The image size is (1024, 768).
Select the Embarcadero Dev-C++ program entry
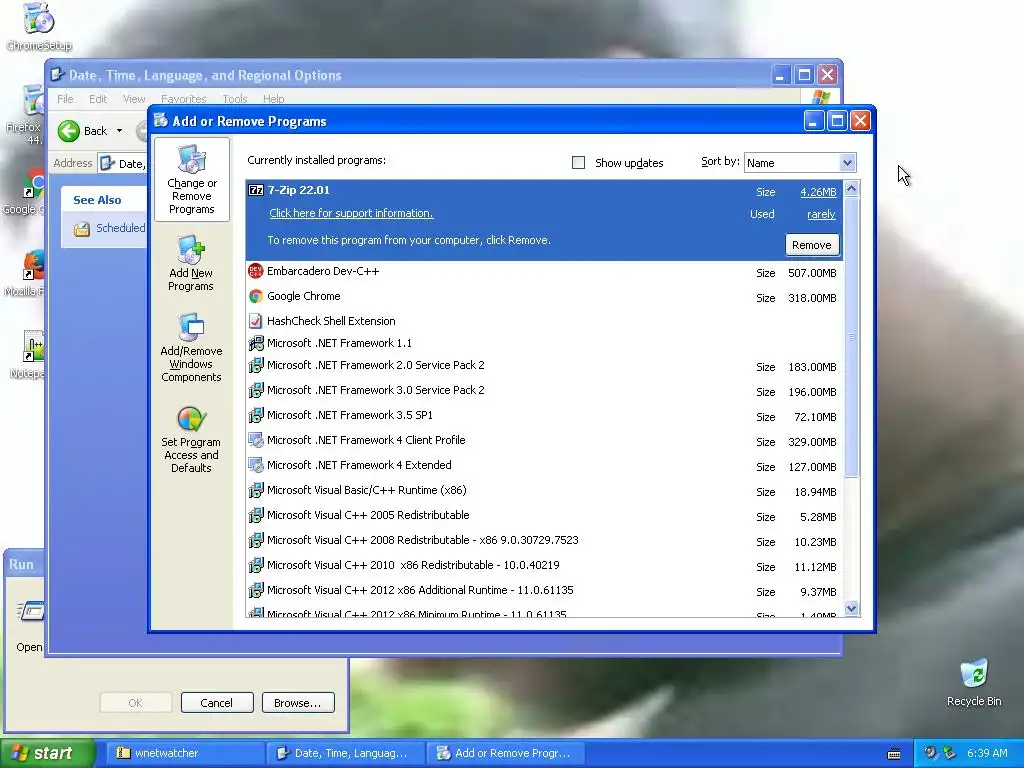click(x=545, y=272)
